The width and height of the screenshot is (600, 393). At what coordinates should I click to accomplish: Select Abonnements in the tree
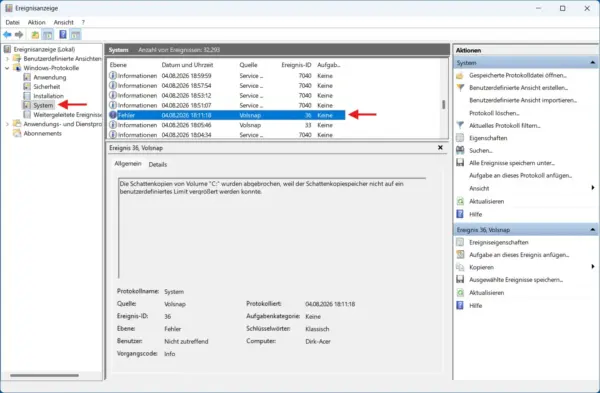pos(42,134)
